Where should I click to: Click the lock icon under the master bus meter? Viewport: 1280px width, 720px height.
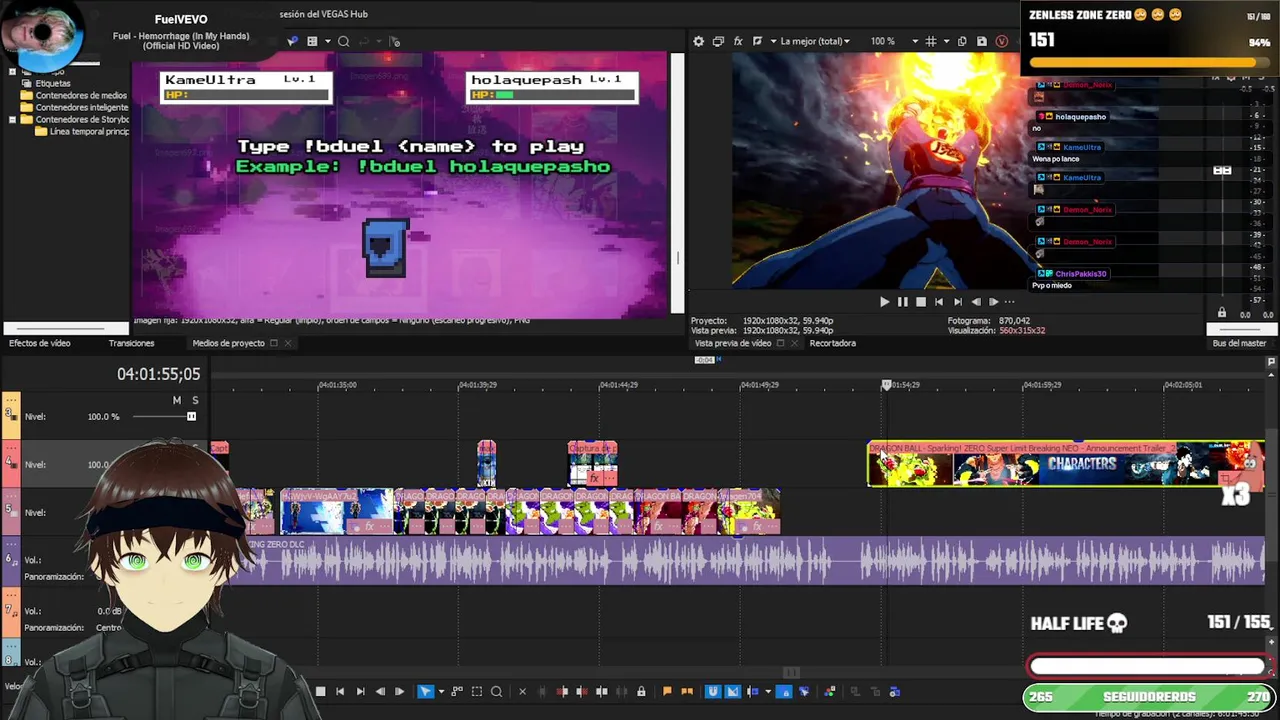click(x=1221, y=313)
